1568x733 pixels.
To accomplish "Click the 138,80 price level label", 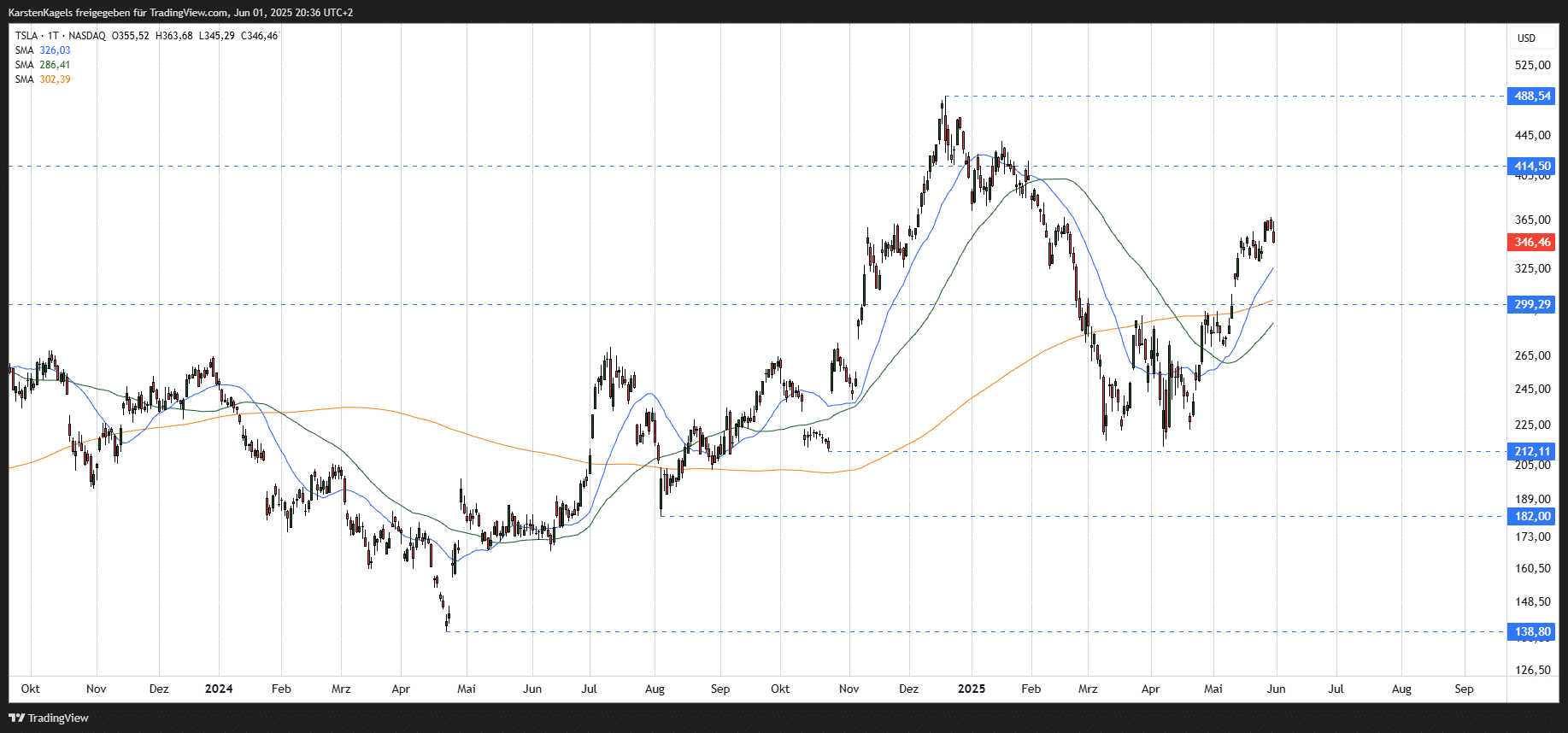I will click(1531, 631).
